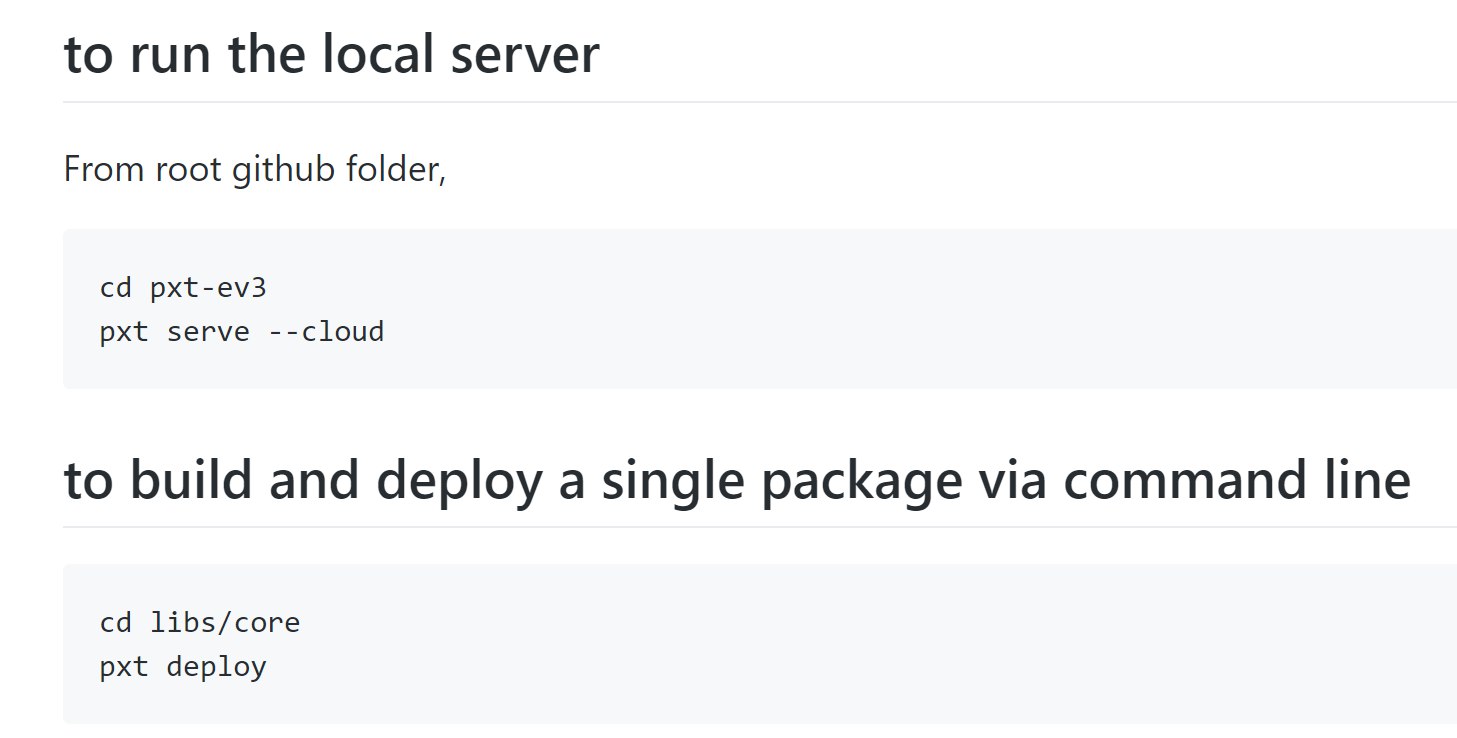Click "pxt-ev3" folder name in code block
The image size is (1457, 738).
pyautogui.click(x=208, y=289)
